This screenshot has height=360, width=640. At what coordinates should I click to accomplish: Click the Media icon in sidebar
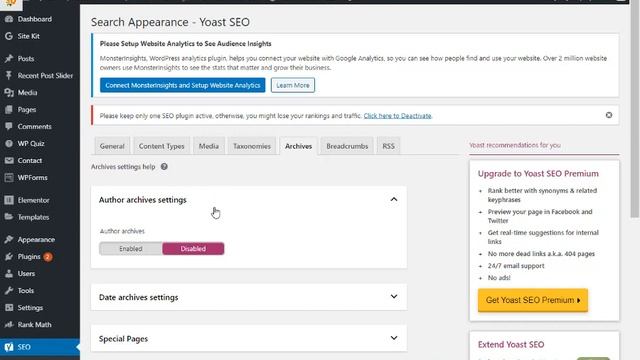pyautogui.click(x=9, y=93)
